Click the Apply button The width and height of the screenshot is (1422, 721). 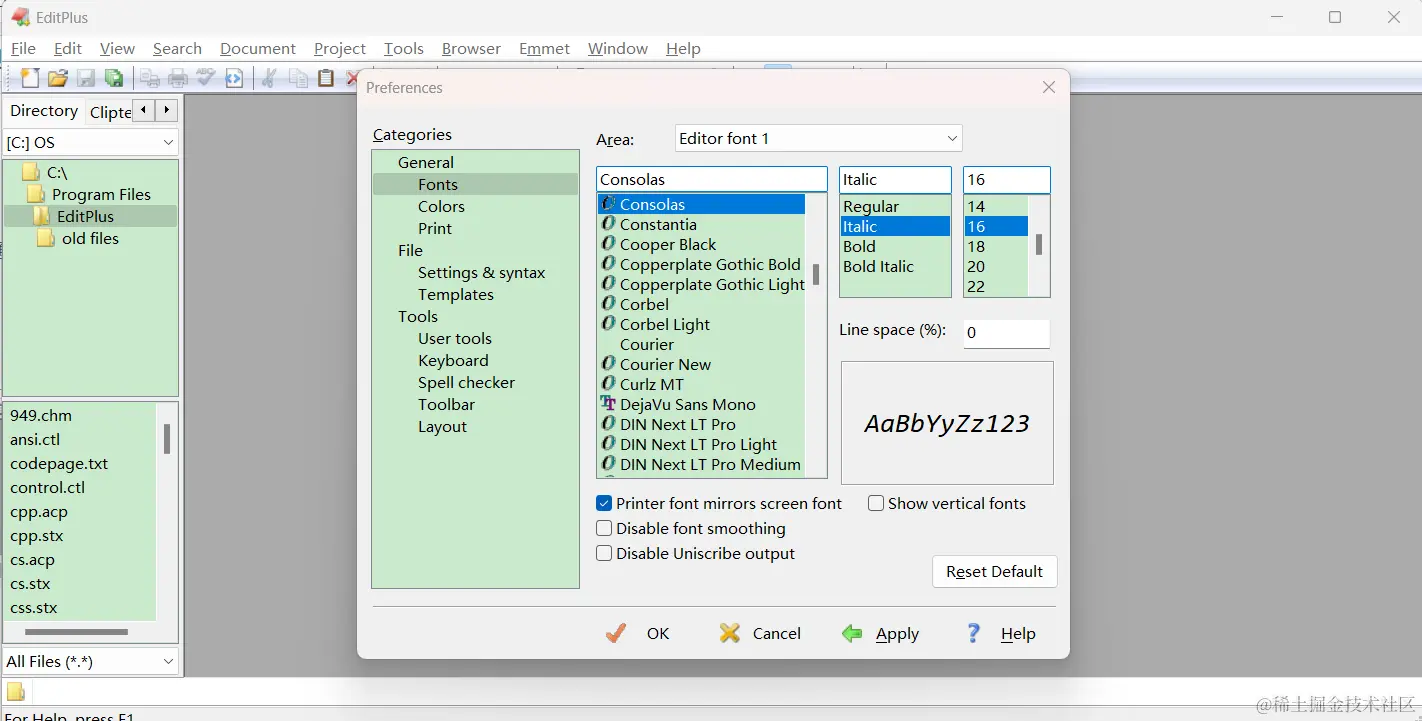click(880, 634)
